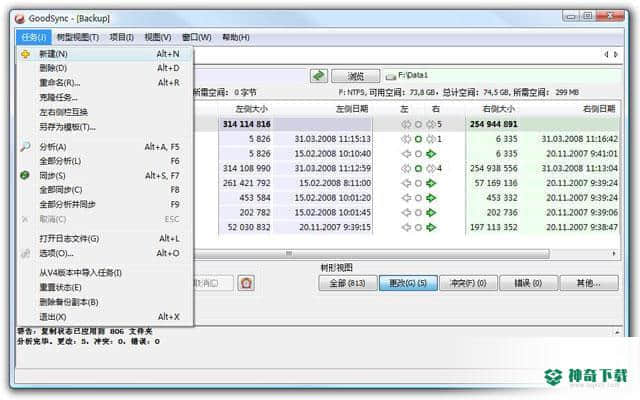Click the GoodSync logo in the title bar
640x400 pixels.
(20, 18)
